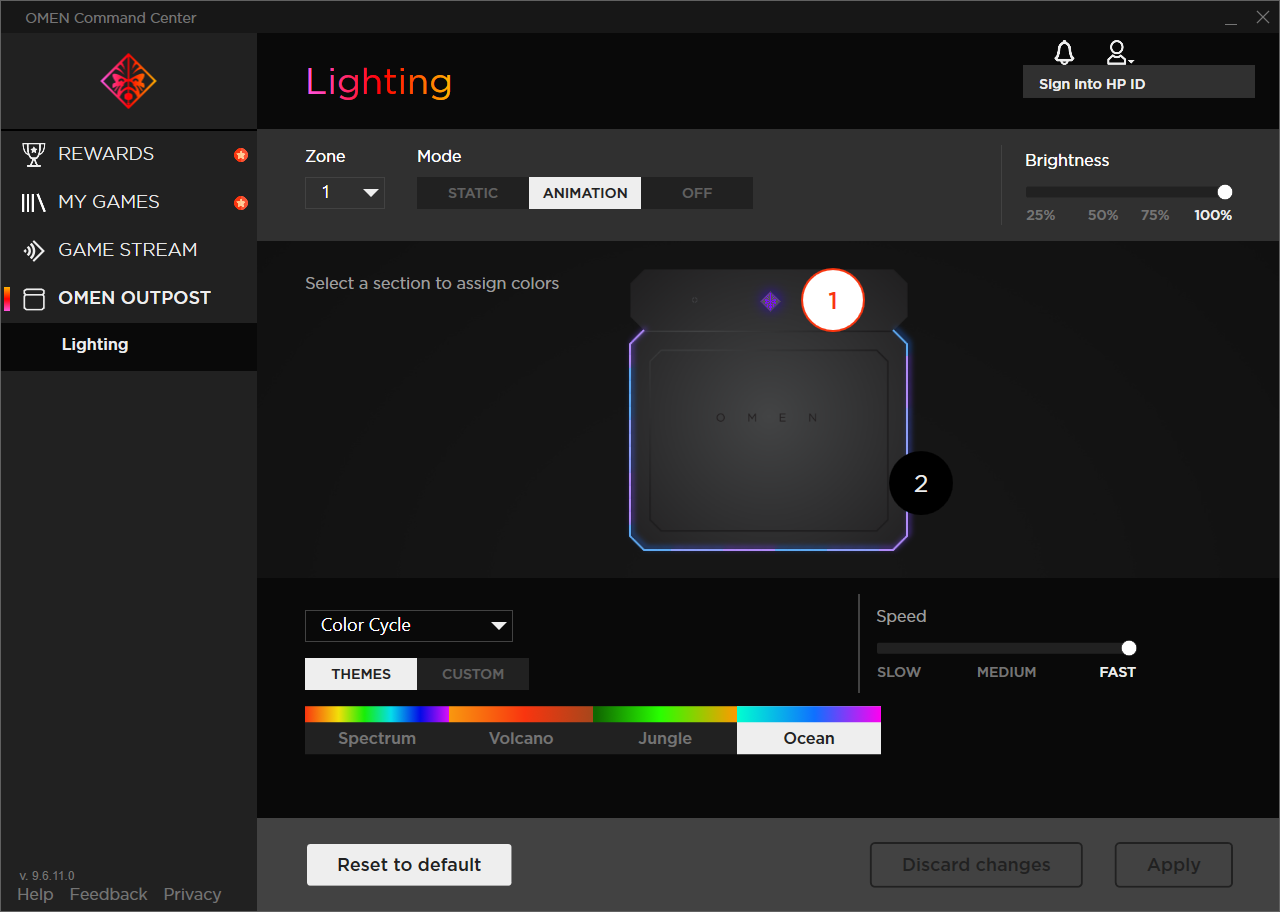Switch lighting mode to STATIC
Screen dimensions: 1280x912
[x=472, y=192]
